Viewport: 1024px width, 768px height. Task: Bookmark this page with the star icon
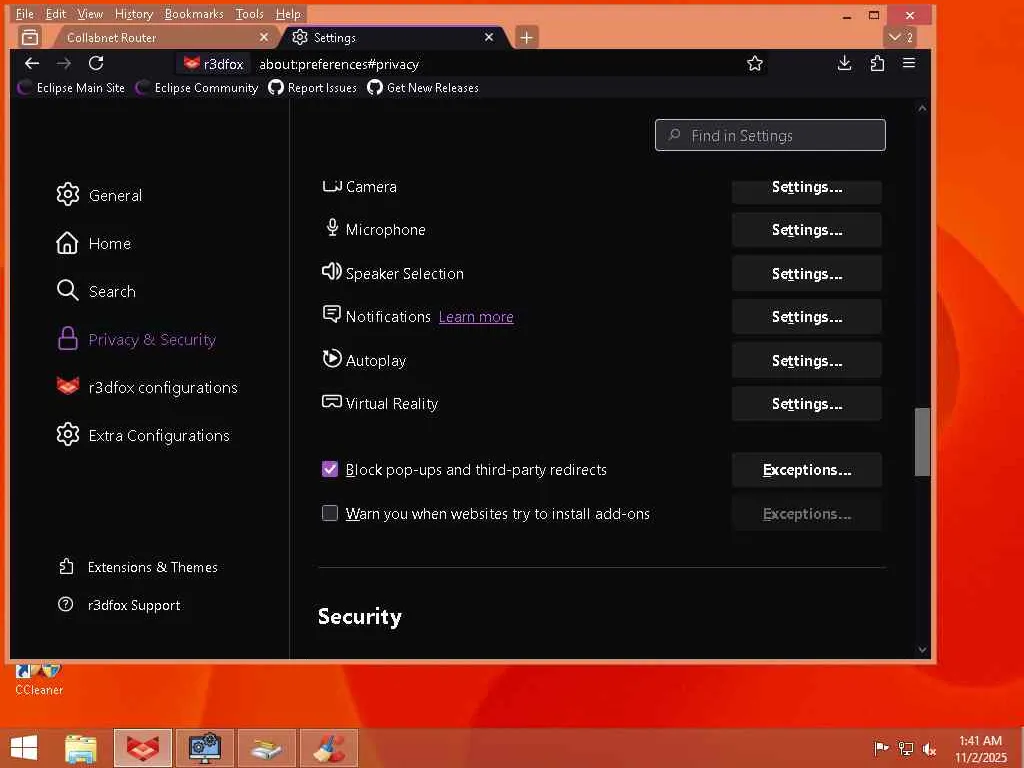[755, 63]
